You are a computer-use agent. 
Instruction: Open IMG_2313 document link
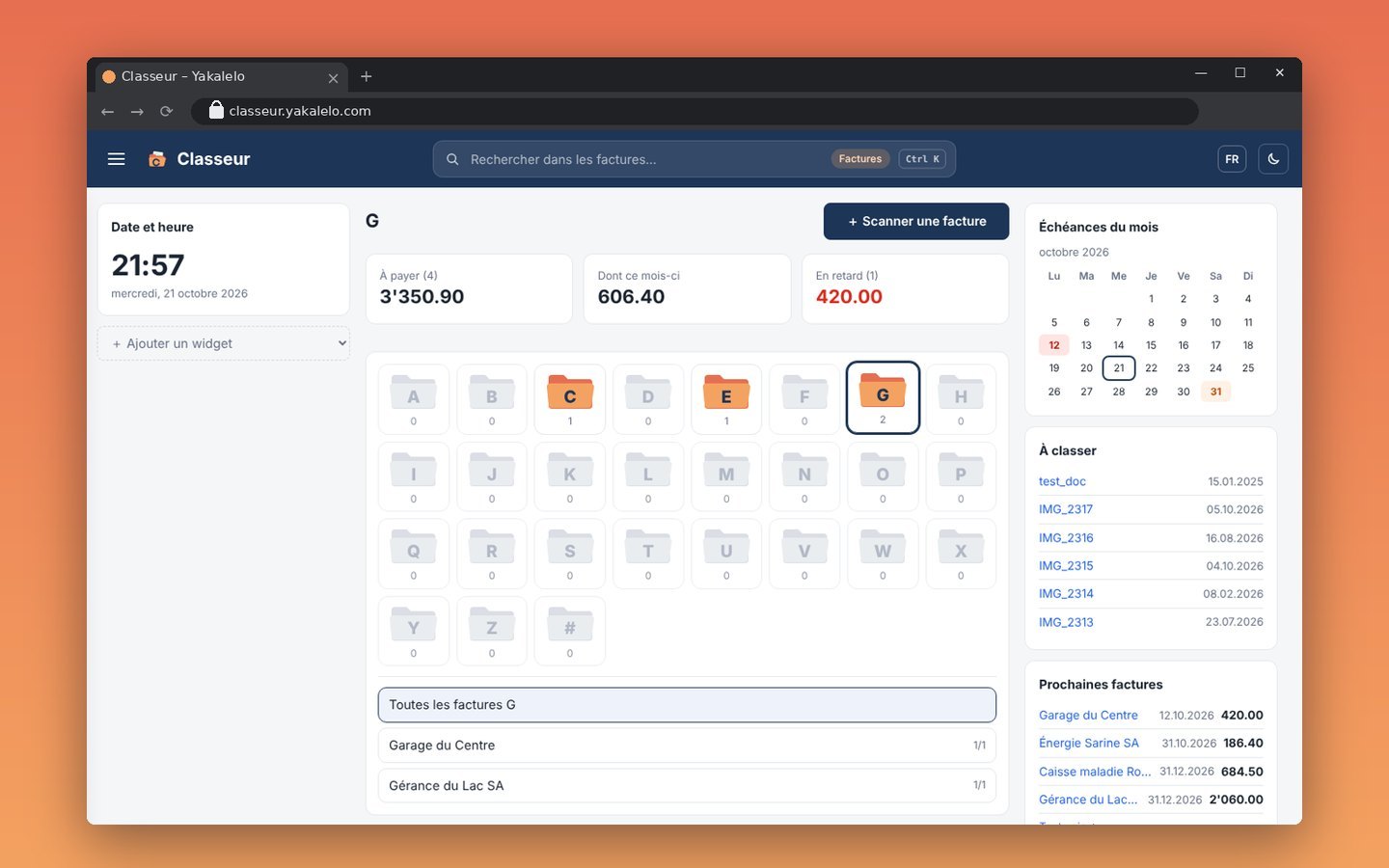pos(1066,622)
